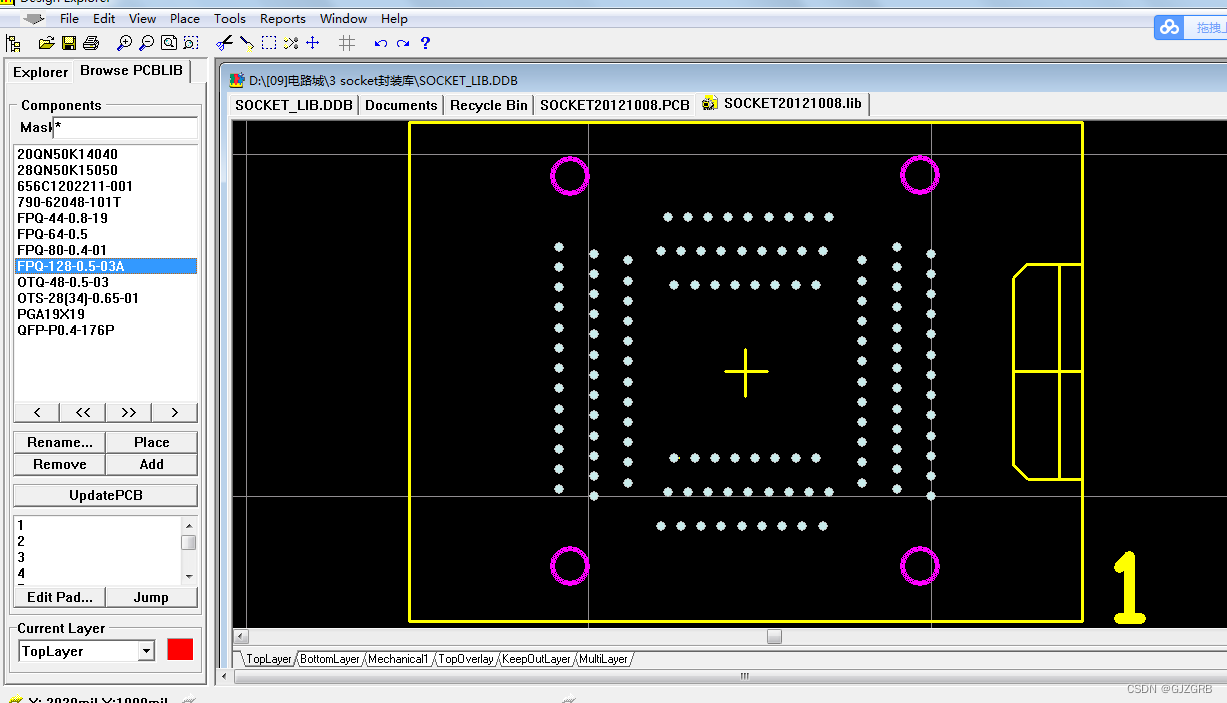The height and width of the screenshot is (703, 1227).
Task: Click the first component '<<' button
Action: (x=83, y=412)
